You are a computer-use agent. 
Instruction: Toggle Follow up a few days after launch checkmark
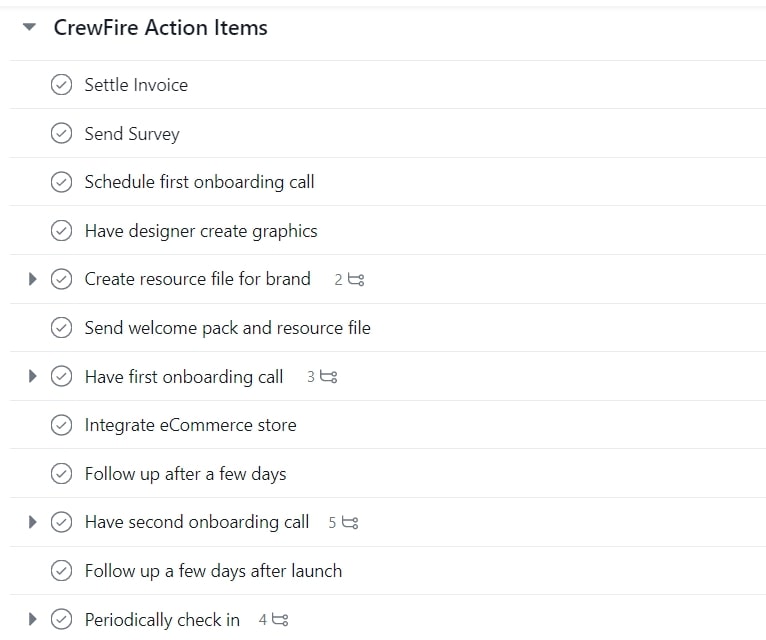point(61,571)
